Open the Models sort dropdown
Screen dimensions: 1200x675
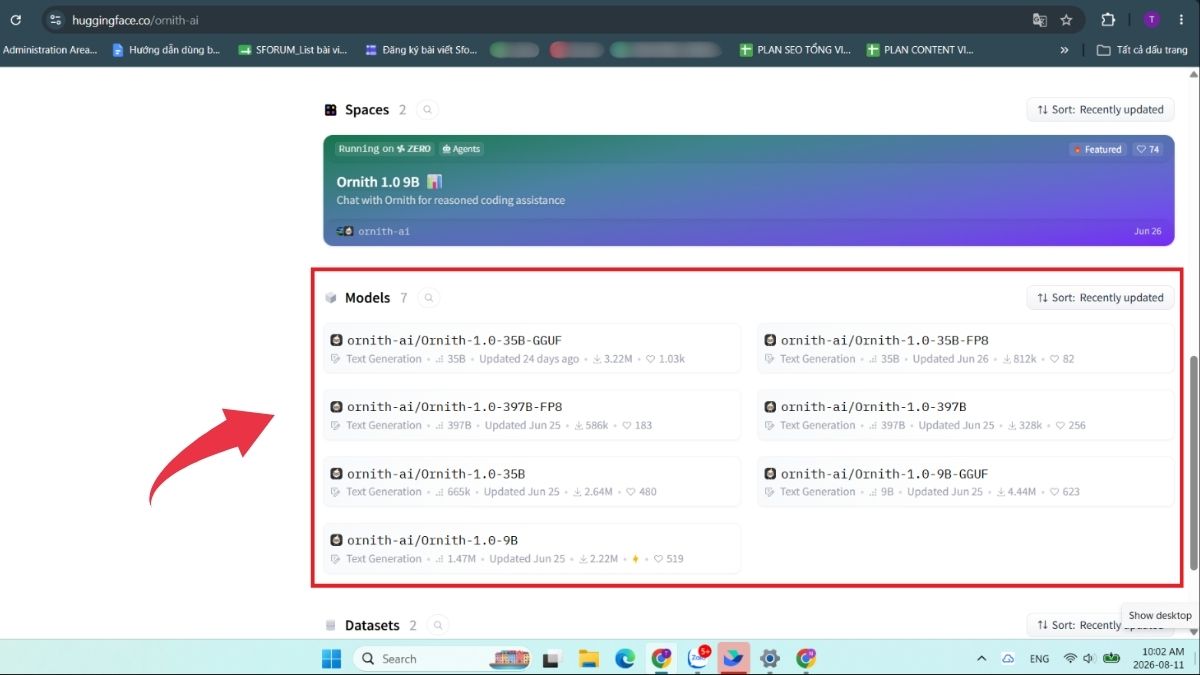pos(1100,298)
